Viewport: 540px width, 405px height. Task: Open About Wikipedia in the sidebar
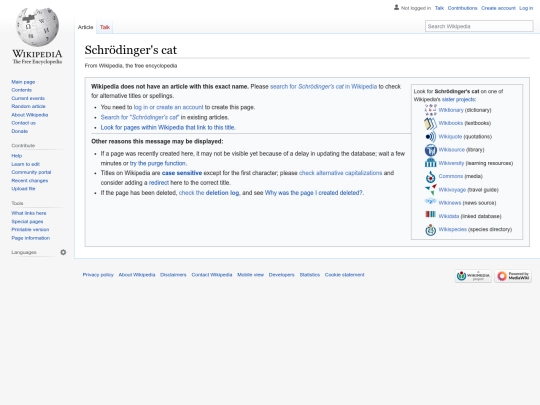pyautogui.click(x=30, y=115)
